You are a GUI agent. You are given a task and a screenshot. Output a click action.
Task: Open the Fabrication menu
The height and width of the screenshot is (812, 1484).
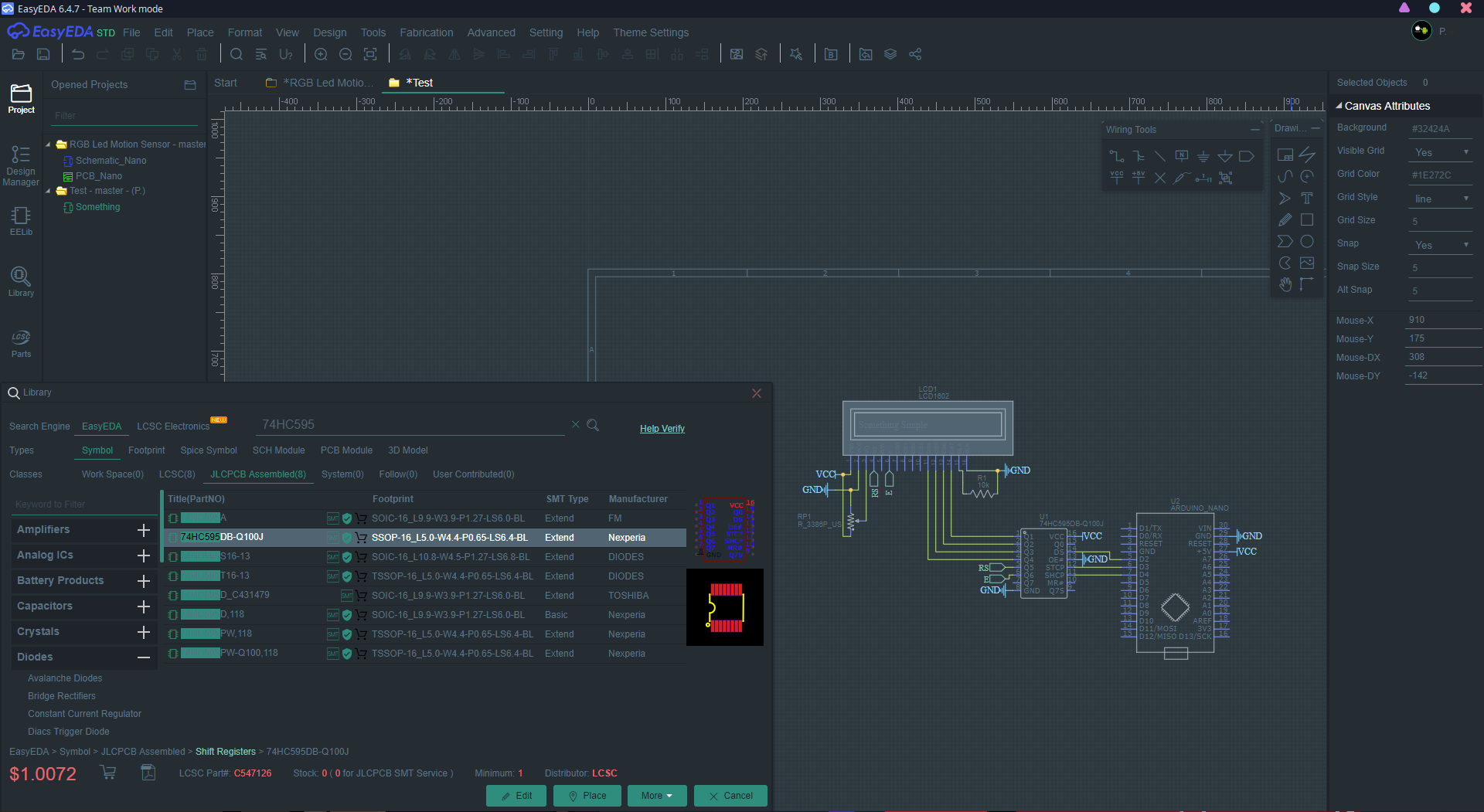427,32
